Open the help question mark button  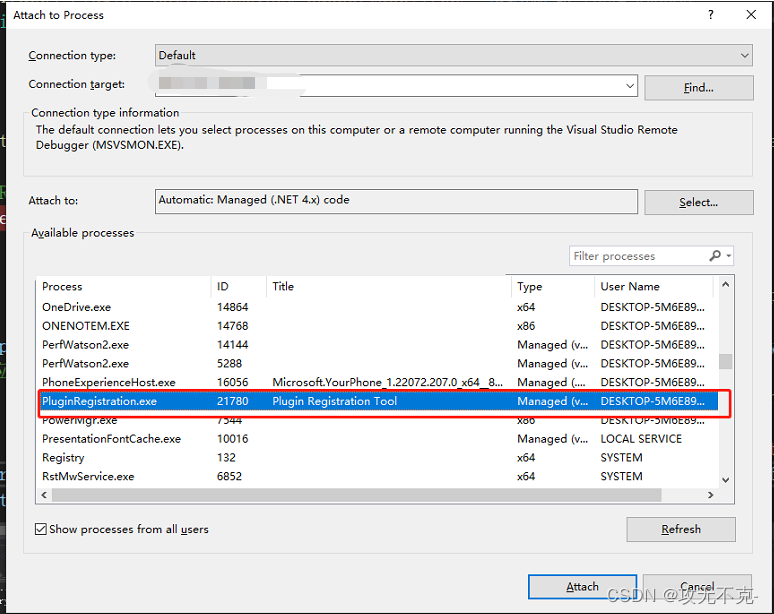click(710, 15)
